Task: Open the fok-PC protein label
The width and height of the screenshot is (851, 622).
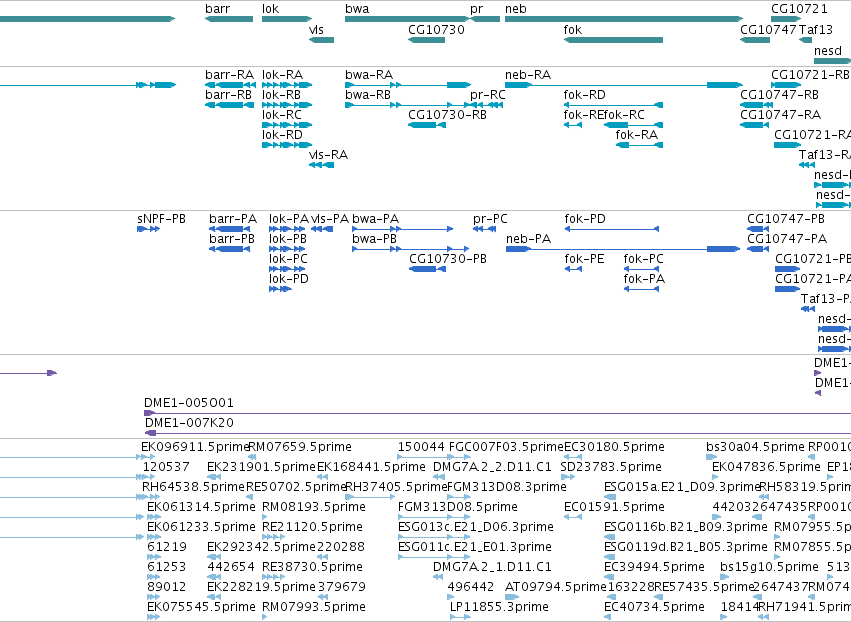Action: [x=644, y=259]
